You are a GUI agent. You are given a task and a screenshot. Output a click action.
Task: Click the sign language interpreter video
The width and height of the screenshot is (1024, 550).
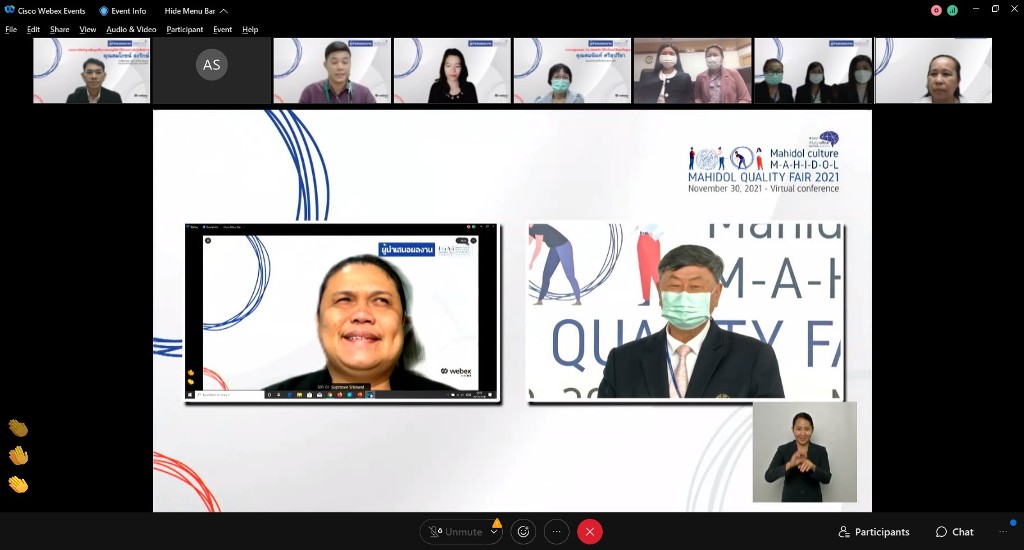point(804,452)
